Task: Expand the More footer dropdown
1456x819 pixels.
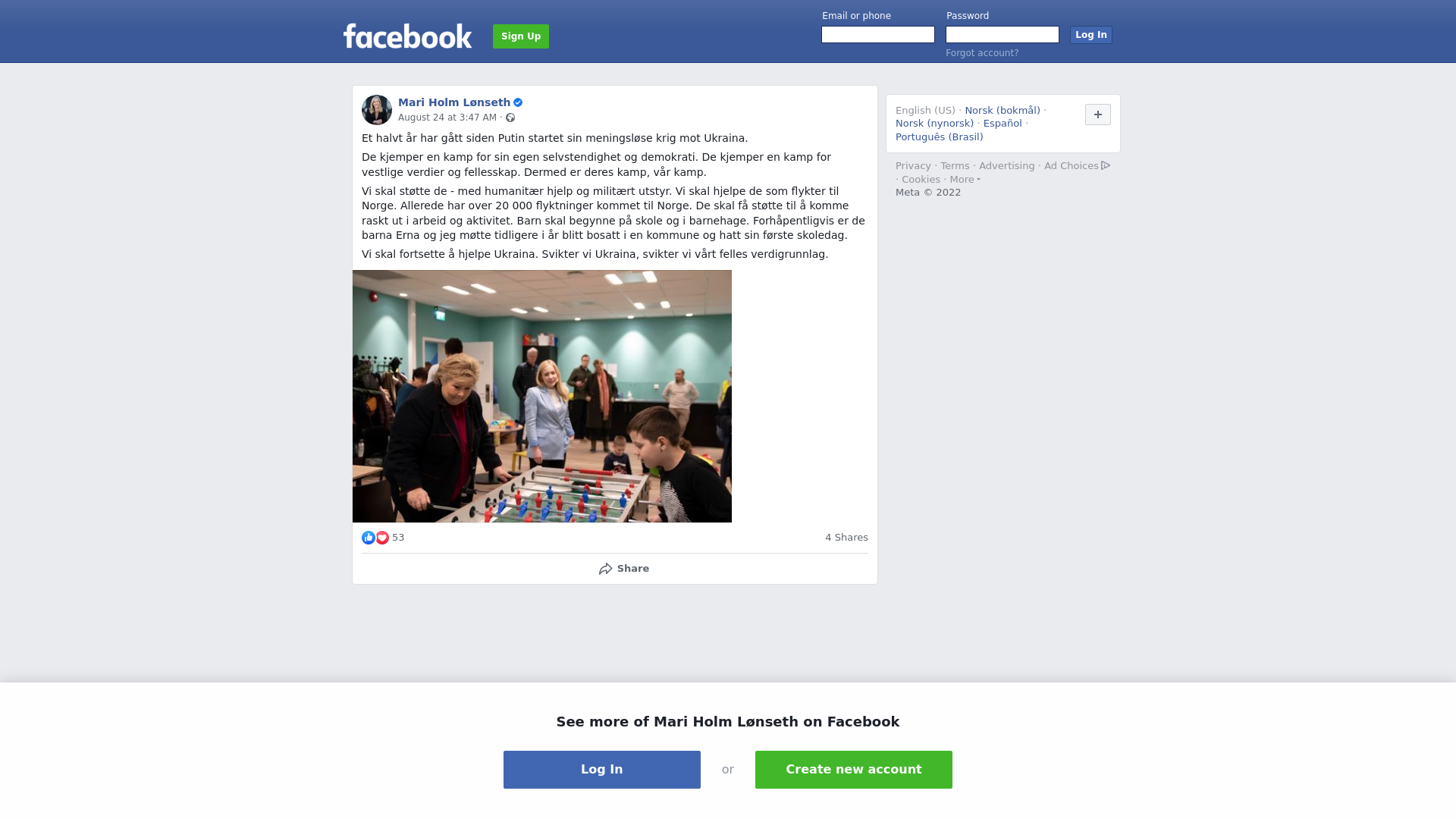Action: pyautogui.click(x=965, y=180)
